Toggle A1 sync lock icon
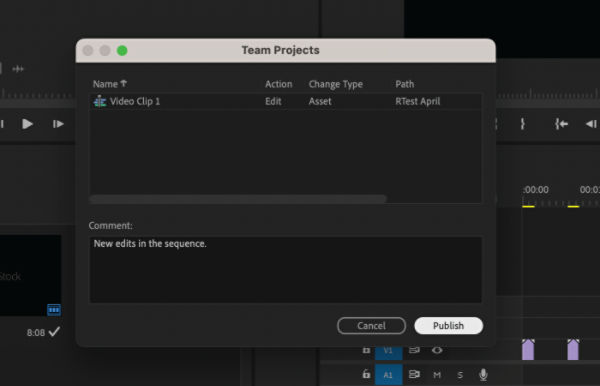600x386 pixels. pos(414,374)
